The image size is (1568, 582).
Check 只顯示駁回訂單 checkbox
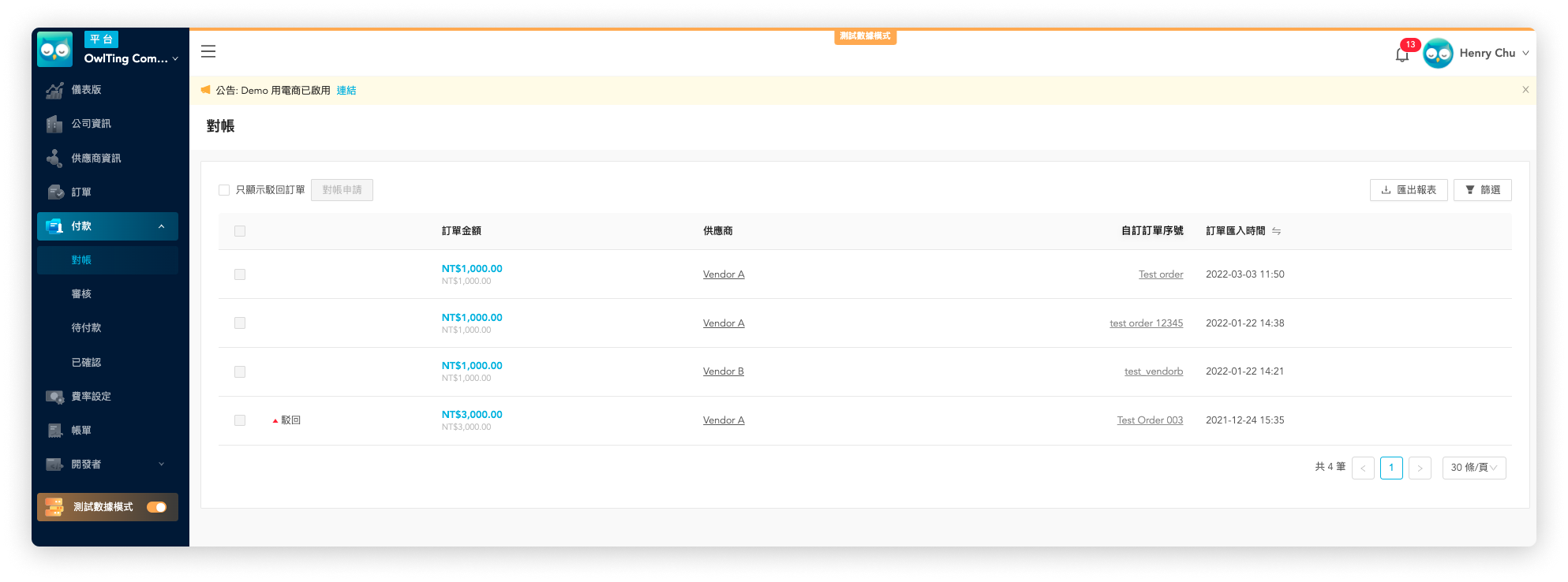coord(224,190)
